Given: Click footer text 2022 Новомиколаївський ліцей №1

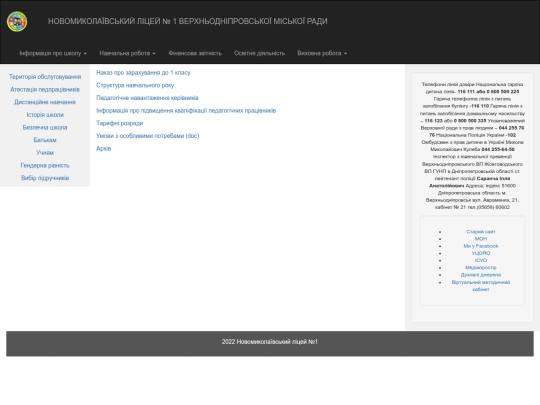Looking at the screenshot, I should [x=270, y=342].
